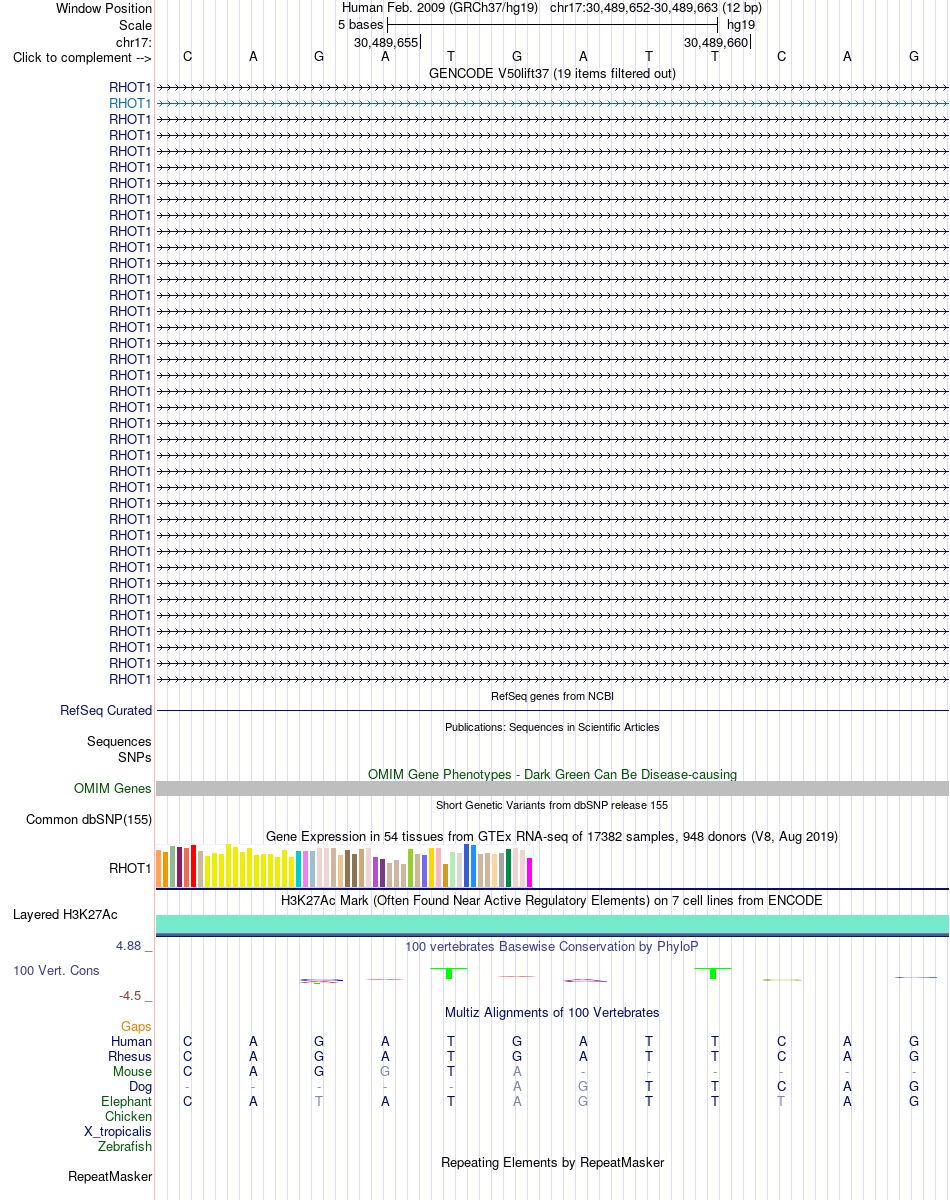Image resolution: width=950 pixels, height=1200 pixels.
Task: Click the Basewise Conservation by PhyloP title
Action: point(552,946)
